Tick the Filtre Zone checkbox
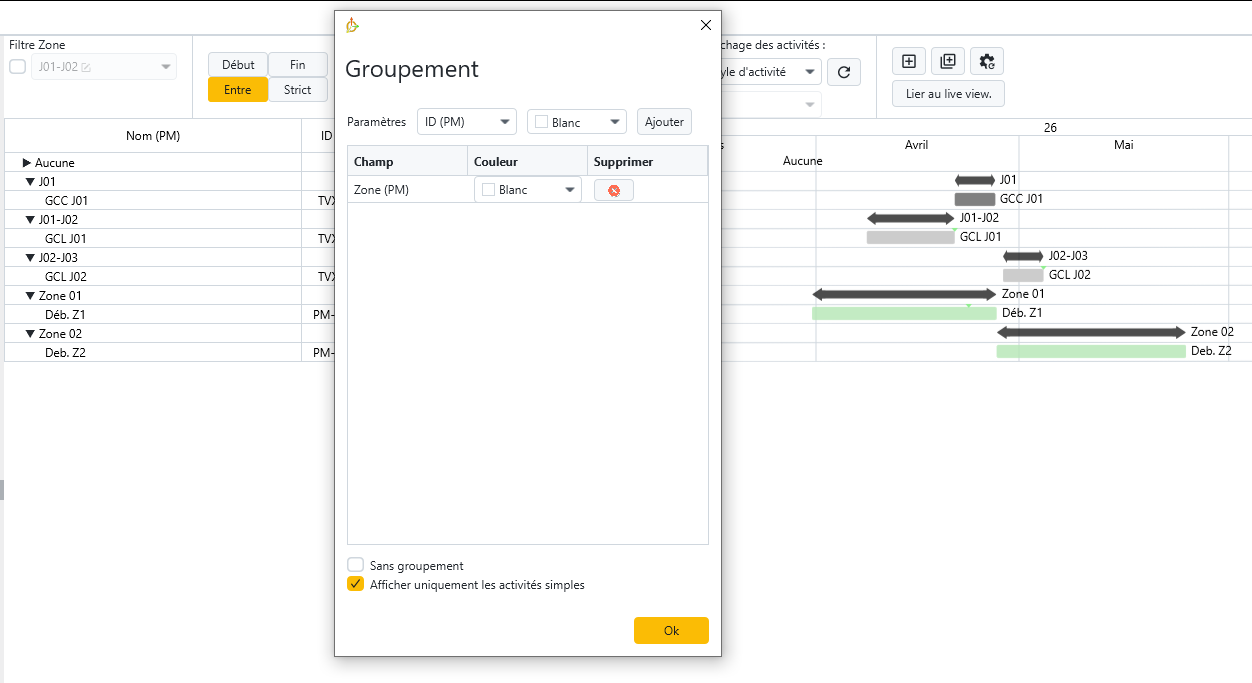Image resolution: width=1252 pixels, height=683 pixels. coord(17,67)
